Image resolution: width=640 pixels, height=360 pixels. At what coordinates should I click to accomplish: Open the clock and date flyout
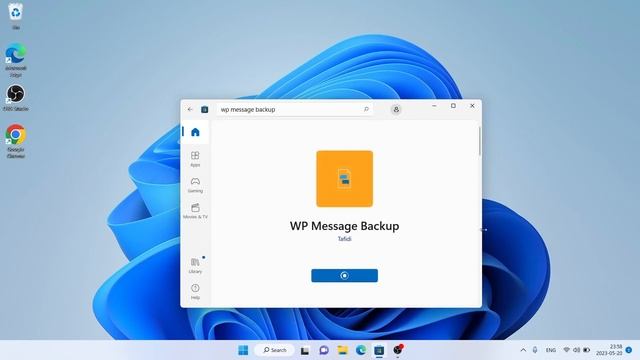tap(609, 350)
